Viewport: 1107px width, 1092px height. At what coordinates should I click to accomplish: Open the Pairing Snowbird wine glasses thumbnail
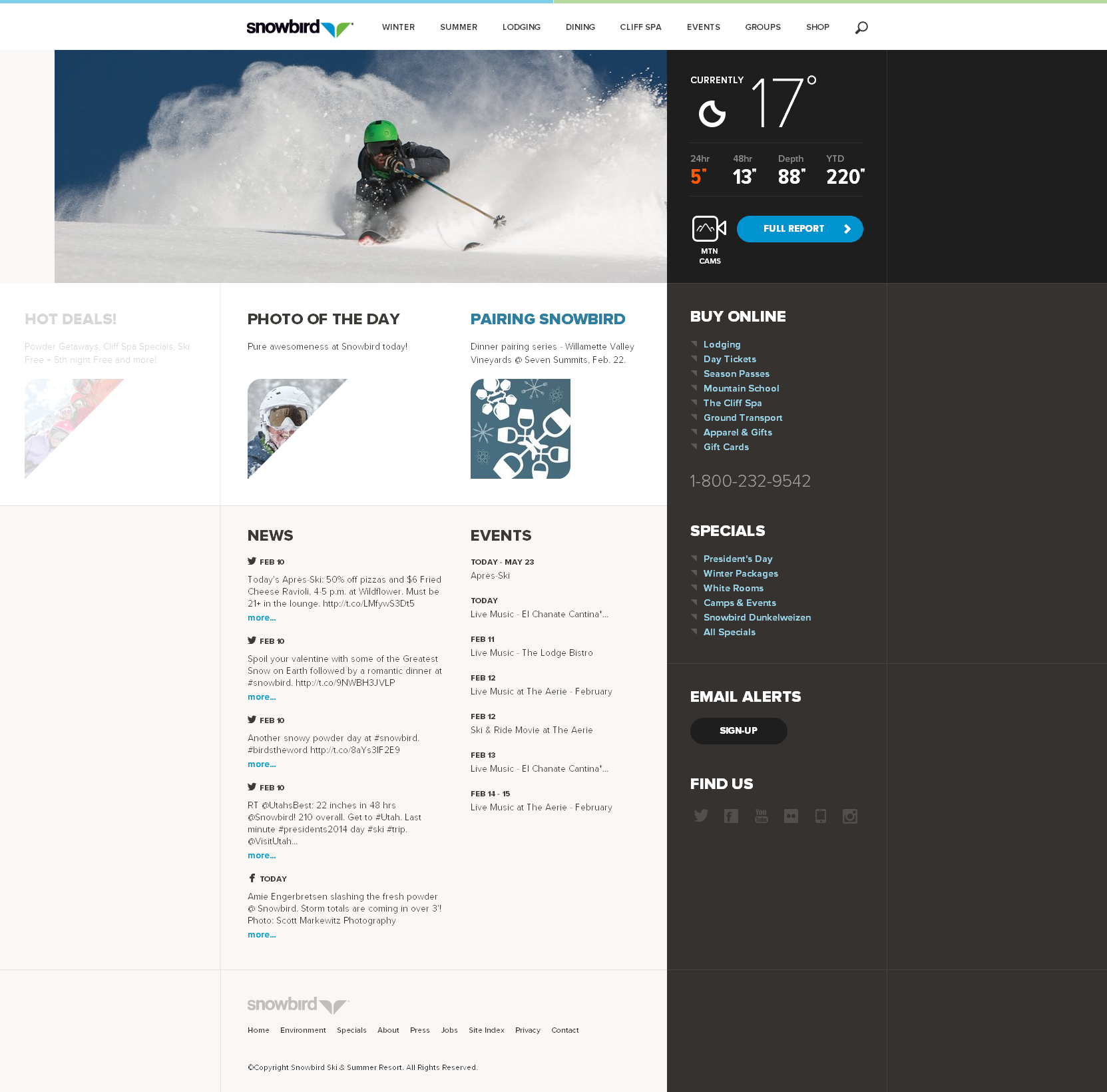point(521,429)
